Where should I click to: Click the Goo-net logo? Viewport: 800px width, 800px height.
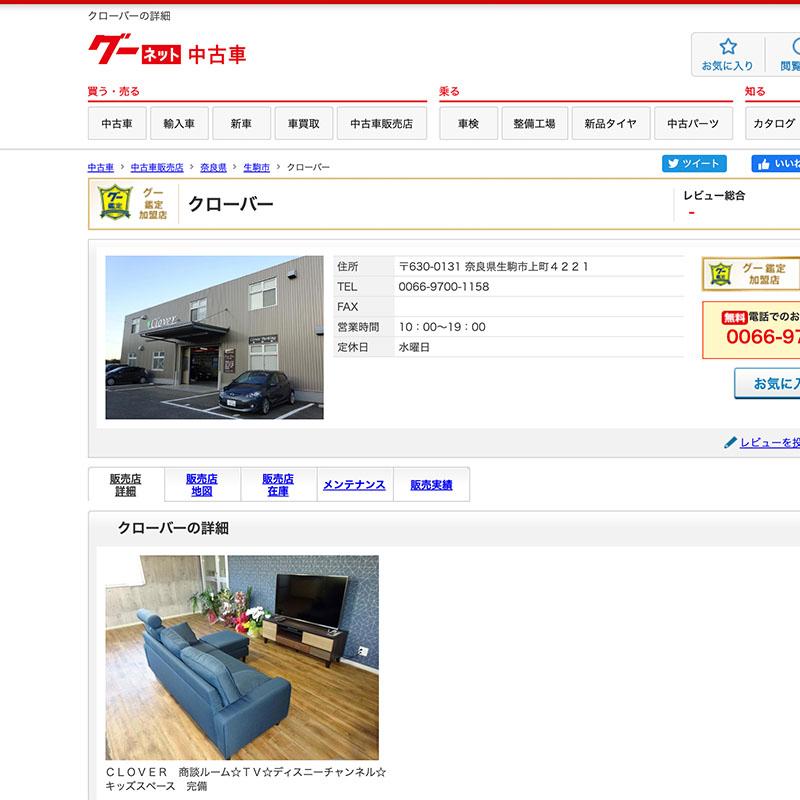[x=167, y=50]
